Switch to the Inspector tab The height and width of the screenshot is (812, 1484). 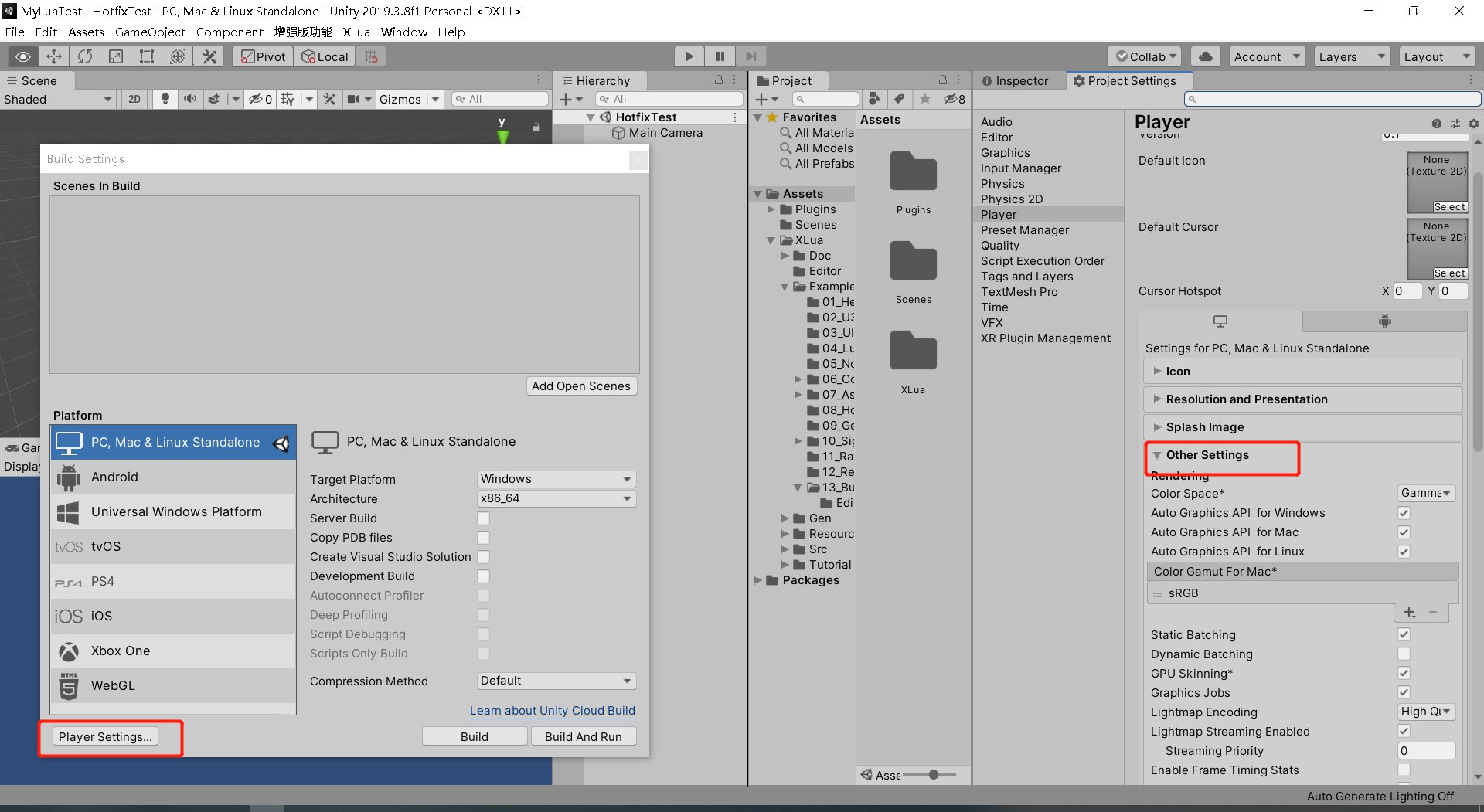click(1016, 80)
